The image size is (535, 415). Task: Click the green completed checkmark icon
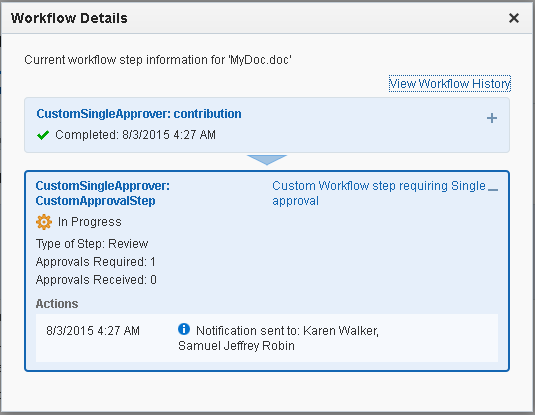[x=43, y=135]
